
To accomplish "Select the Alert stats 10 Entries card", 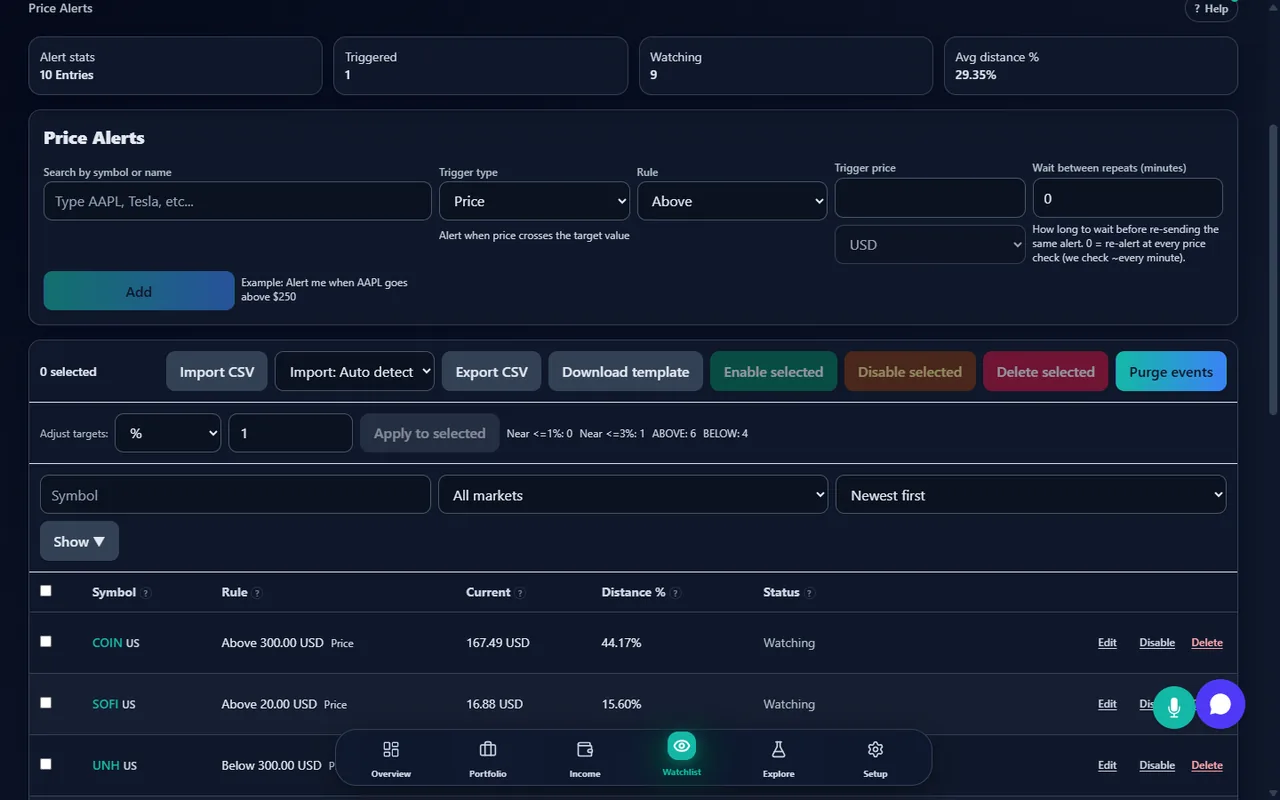I will [175, 66].
